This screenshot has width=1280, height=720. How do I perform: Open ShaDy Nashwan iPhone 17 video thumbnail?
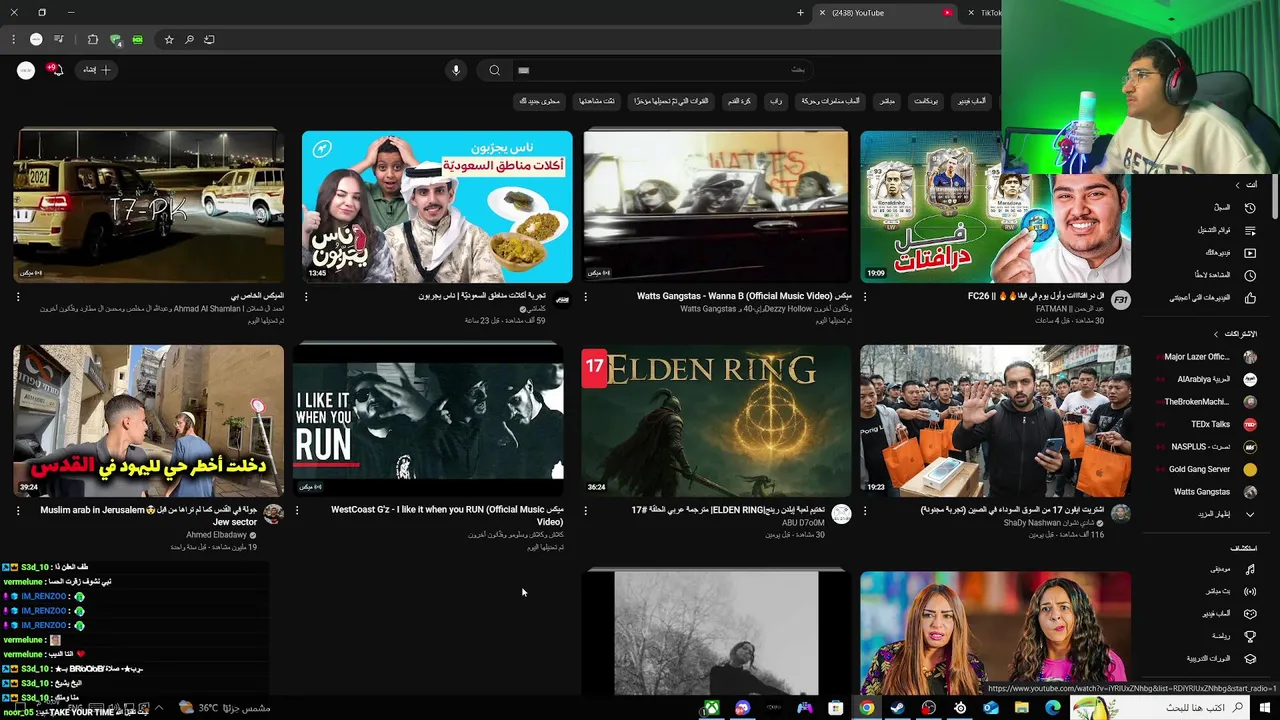[x=996, y=421]
